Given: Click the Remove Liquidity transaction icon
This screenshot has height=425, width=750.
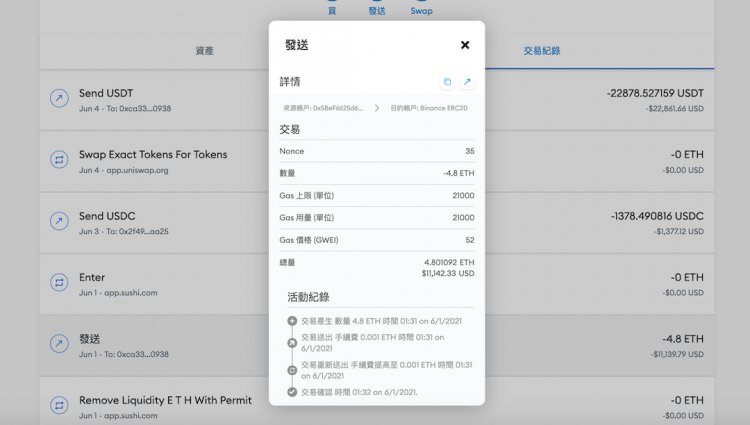Looking at the screenshot, I should 58,406.
